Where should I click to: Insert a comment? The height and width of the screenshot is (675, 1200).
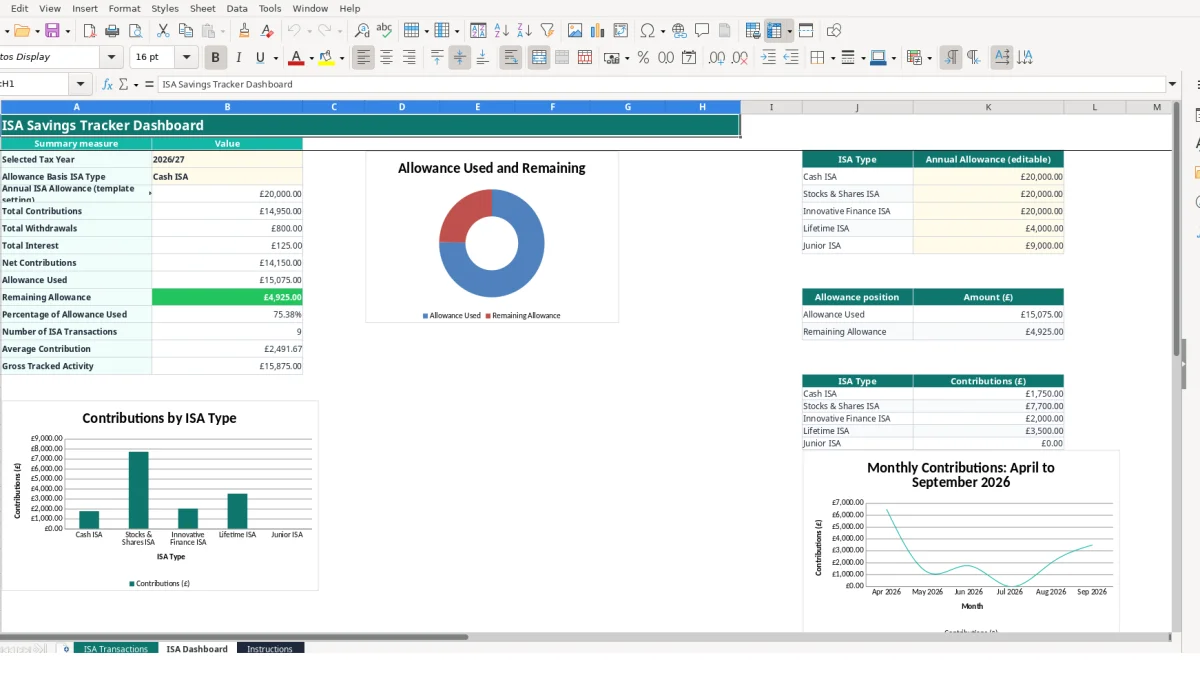[x=702, y=31]
